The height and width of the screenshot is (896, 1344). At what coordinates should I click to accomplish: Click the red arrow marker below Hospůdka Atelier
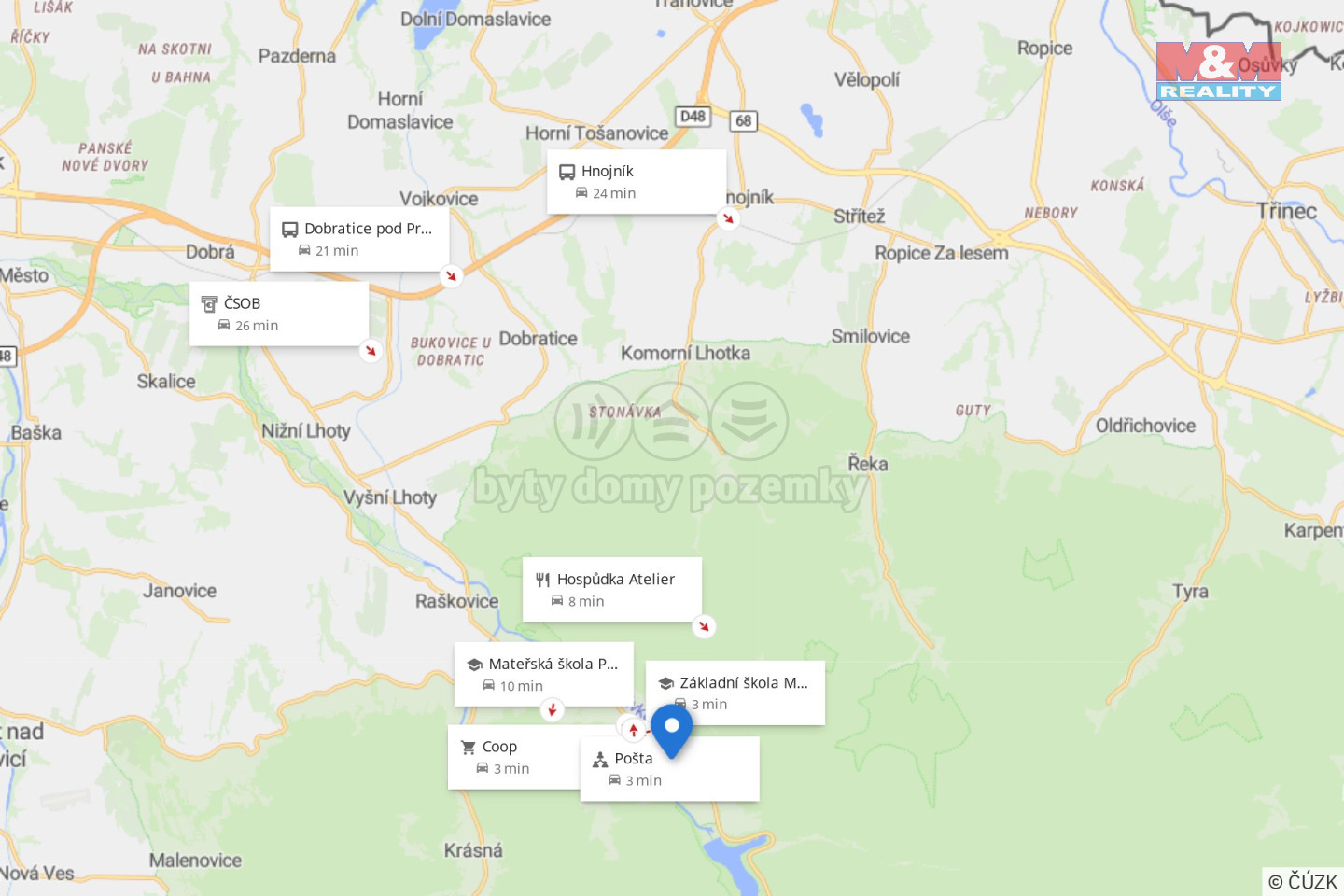(x=704, y=626)
